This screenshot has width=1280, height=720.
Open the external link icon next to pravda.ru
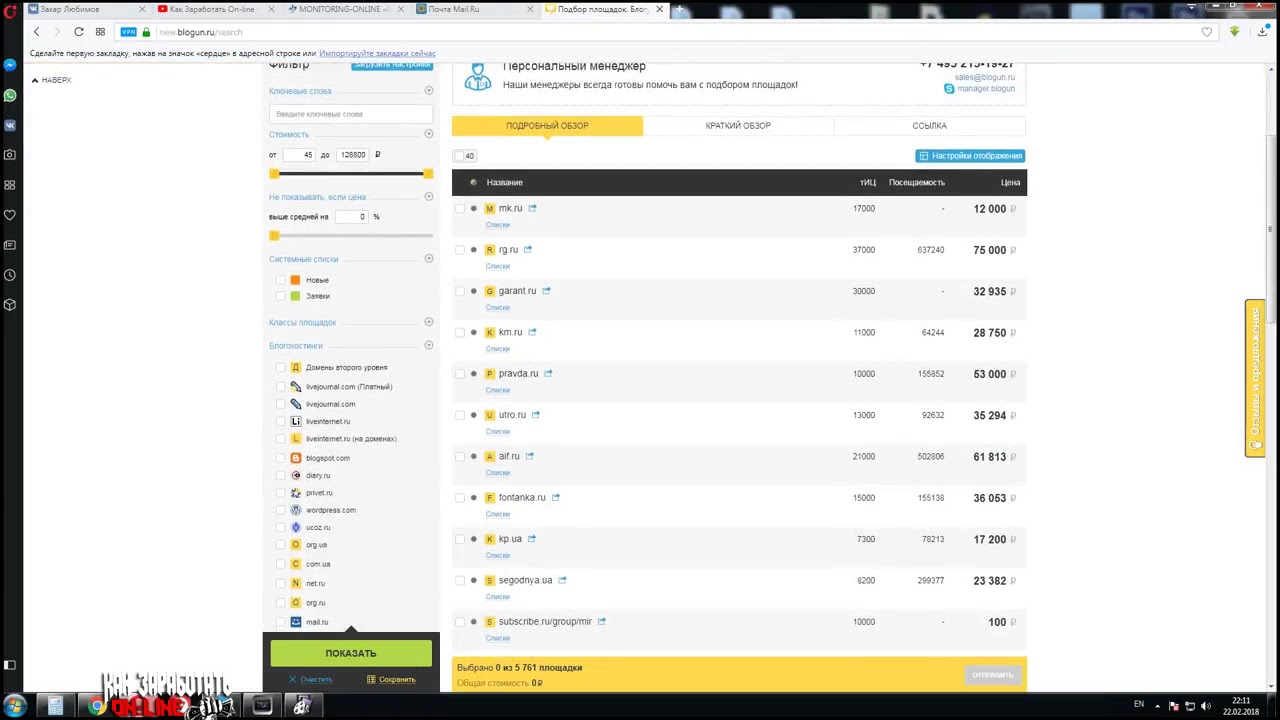(548, 373)
